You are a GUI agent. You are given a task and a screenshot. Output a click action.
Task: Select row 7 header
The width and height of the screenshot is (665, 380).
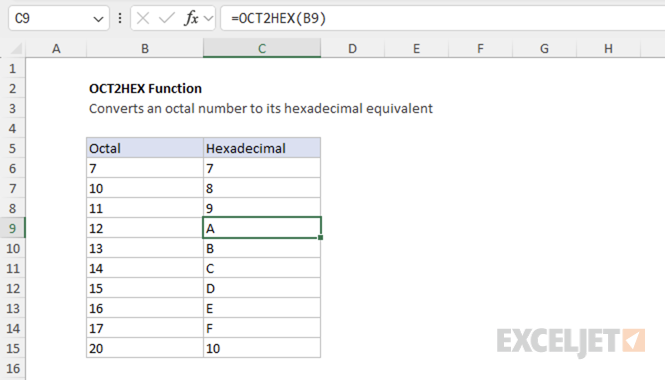click(13, 188)
